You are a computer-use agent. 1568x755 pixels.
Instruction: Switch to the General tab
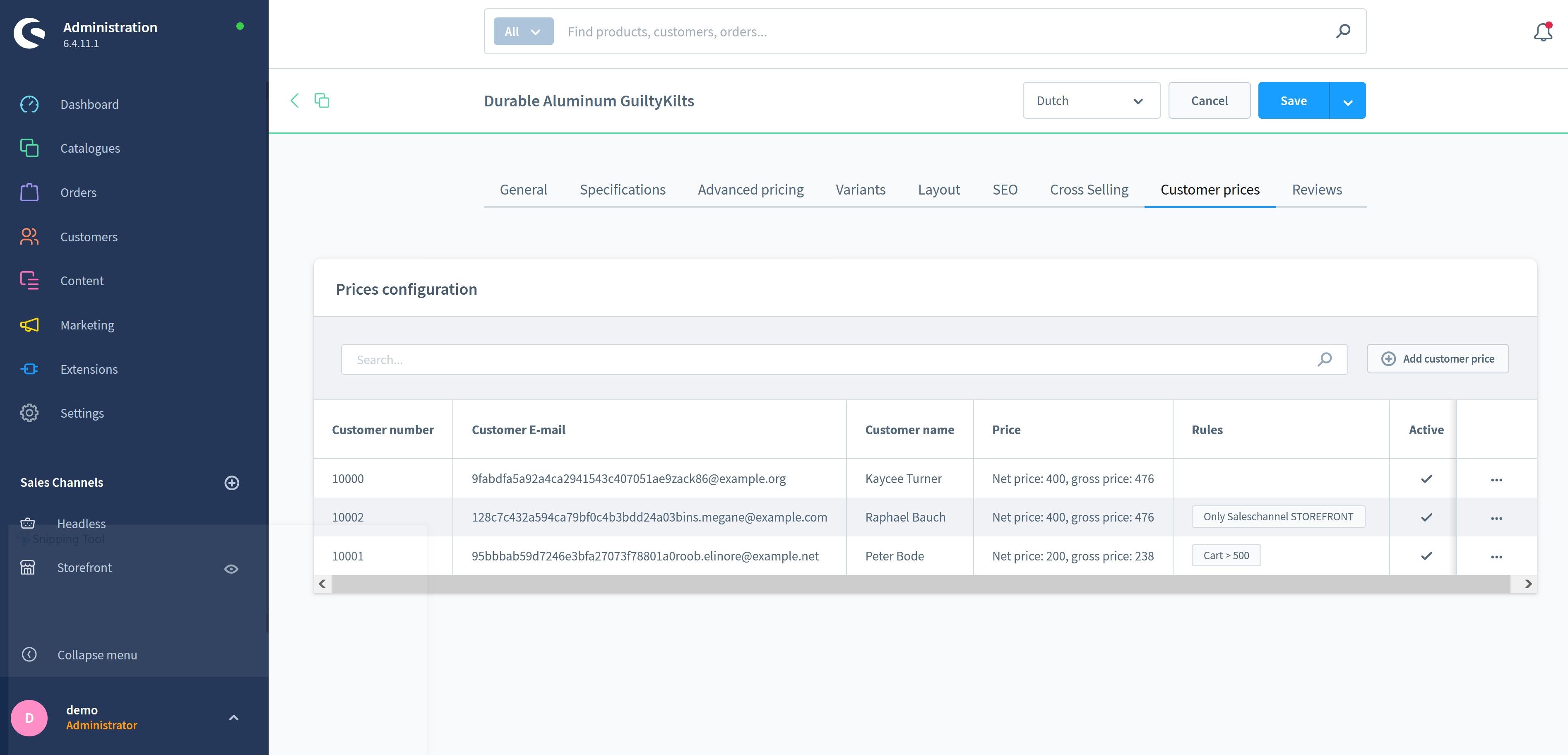tap(524, 189)
